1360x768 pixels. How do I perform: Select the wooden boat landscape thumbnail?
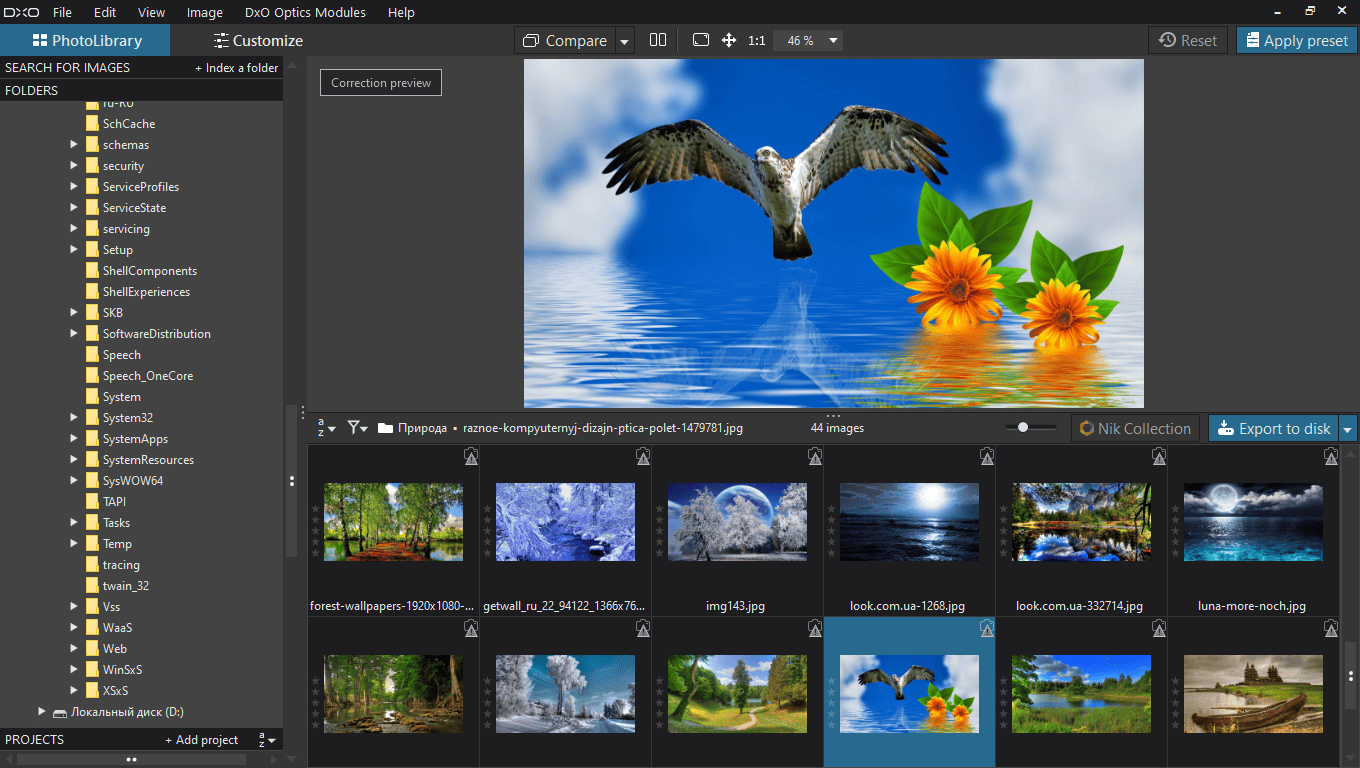[x=1253, y=693]
